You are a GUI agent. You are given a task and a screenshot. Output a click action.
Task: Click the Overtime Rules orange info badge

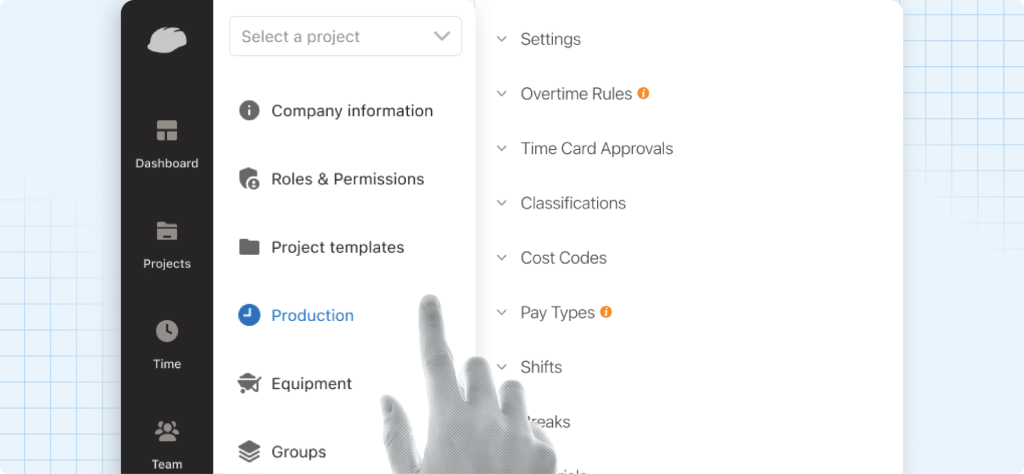tap(643, 93)
